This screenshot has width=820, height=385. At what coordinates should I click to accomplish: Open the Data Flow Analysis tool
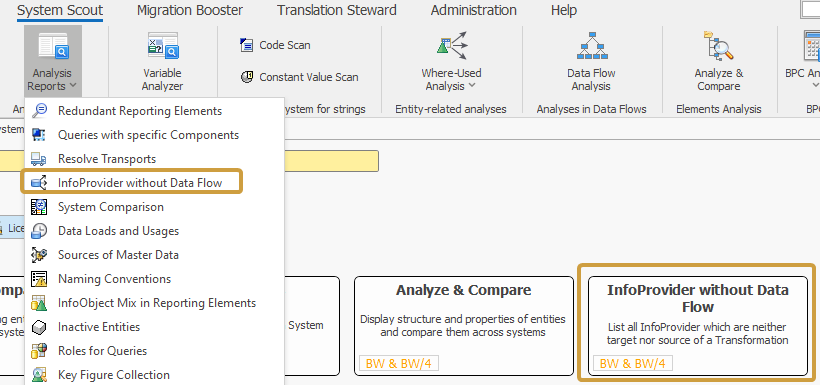(x=591, y=62)
